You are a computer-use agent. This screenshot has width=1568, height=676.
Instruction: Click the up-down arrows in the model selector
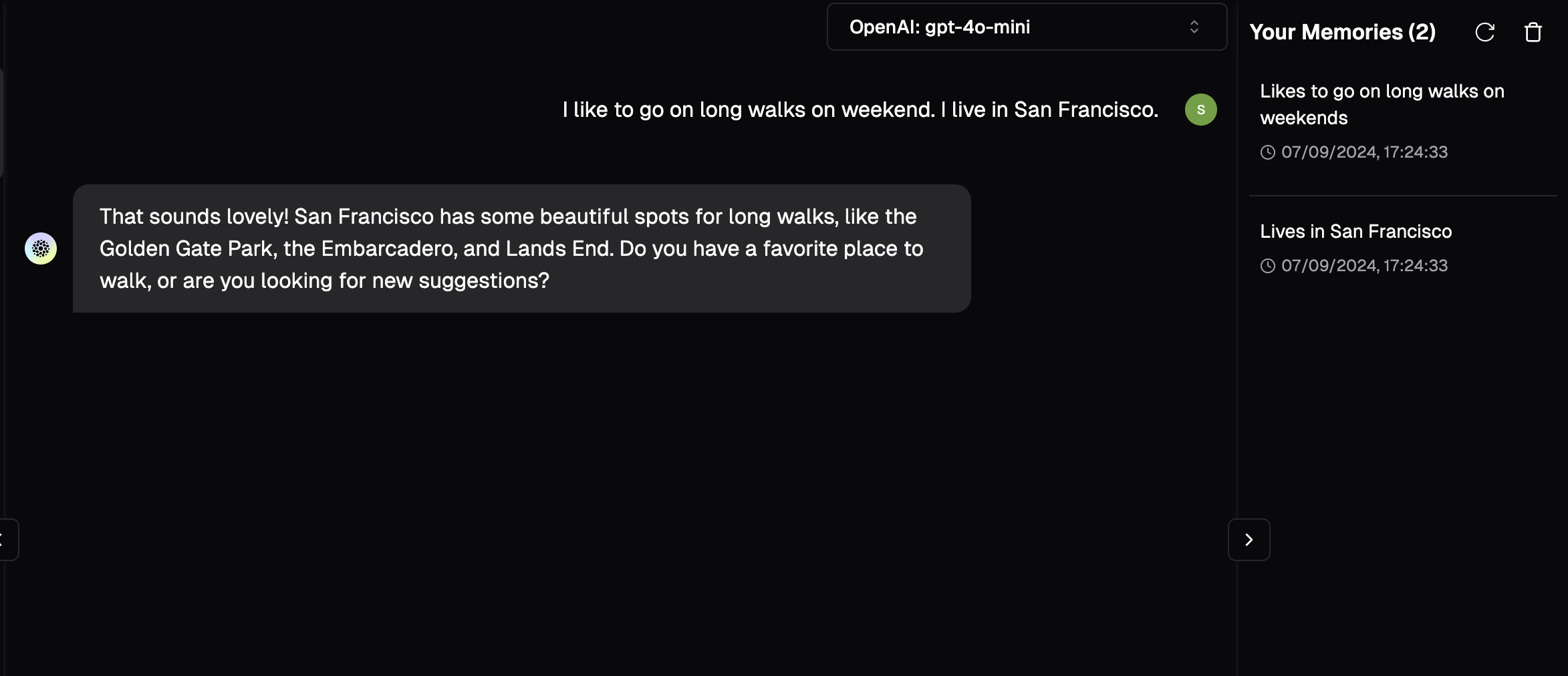[1194, 27]
